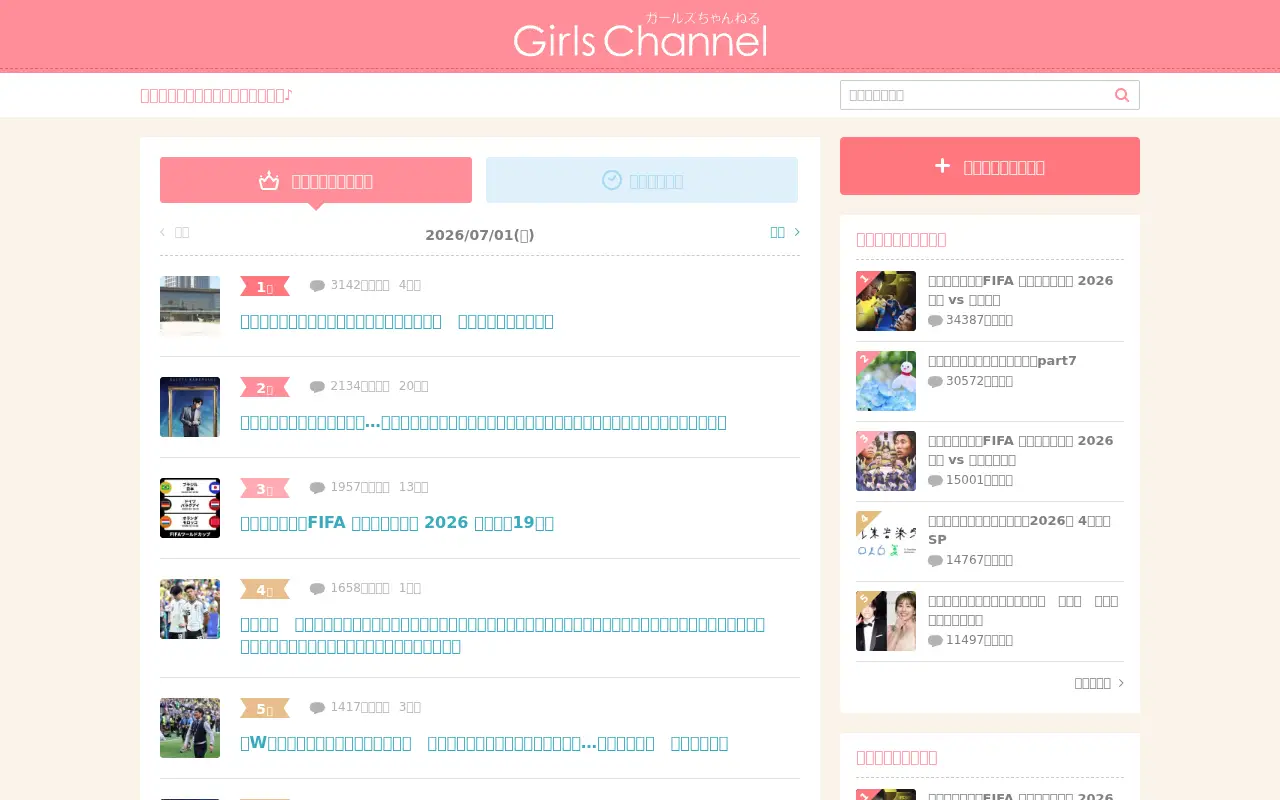This screenshot has height=800, width=1280.
Task: Open sidebar FIFA title with 15001 comments
Action: tap(1020, 450)
